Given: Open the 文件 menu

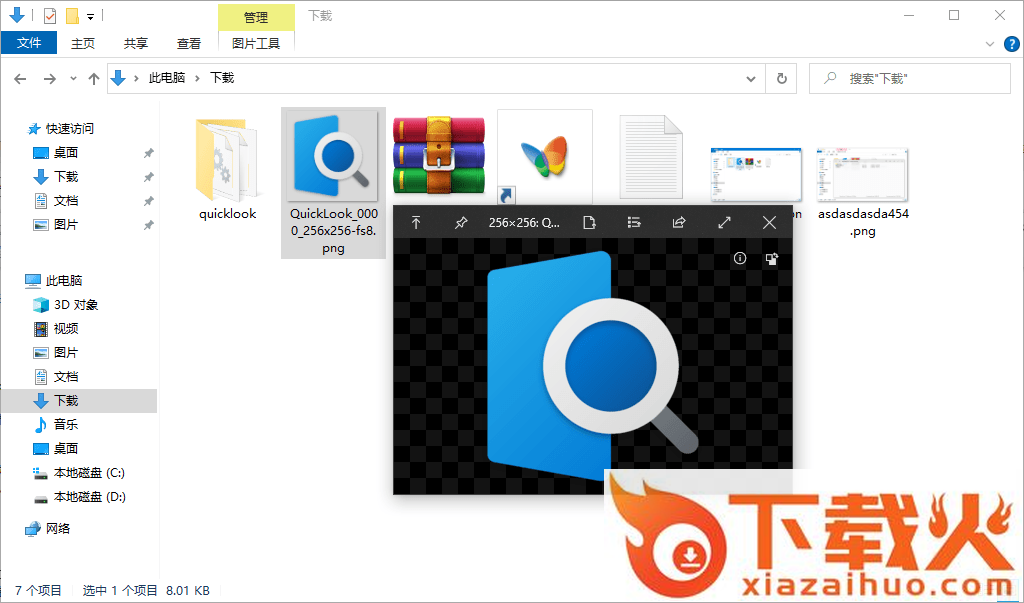Looking at the screenshot, I should (x=29, y=43).
